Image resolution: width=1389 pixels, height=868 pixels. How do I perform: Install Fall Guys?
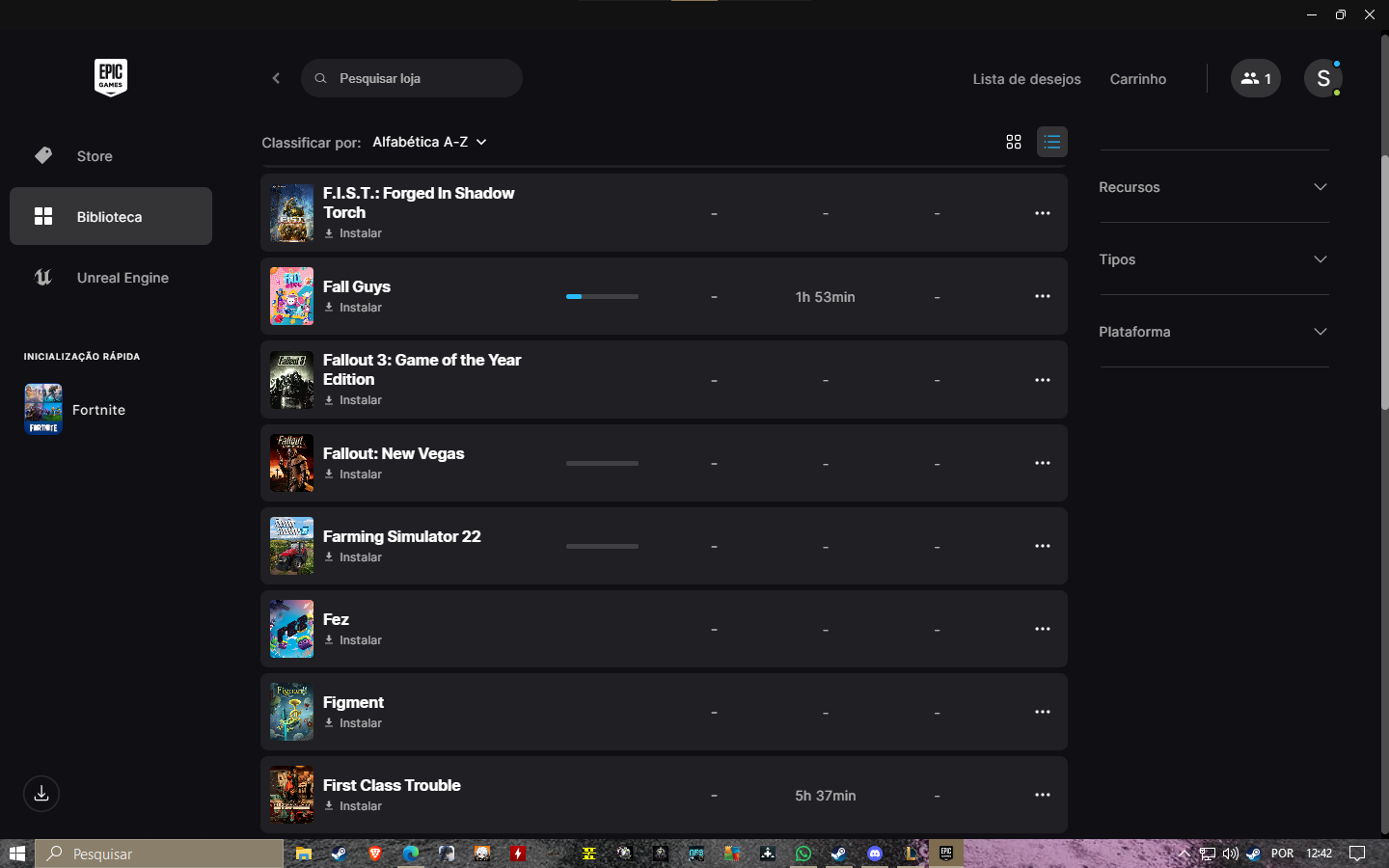(353, 308)
